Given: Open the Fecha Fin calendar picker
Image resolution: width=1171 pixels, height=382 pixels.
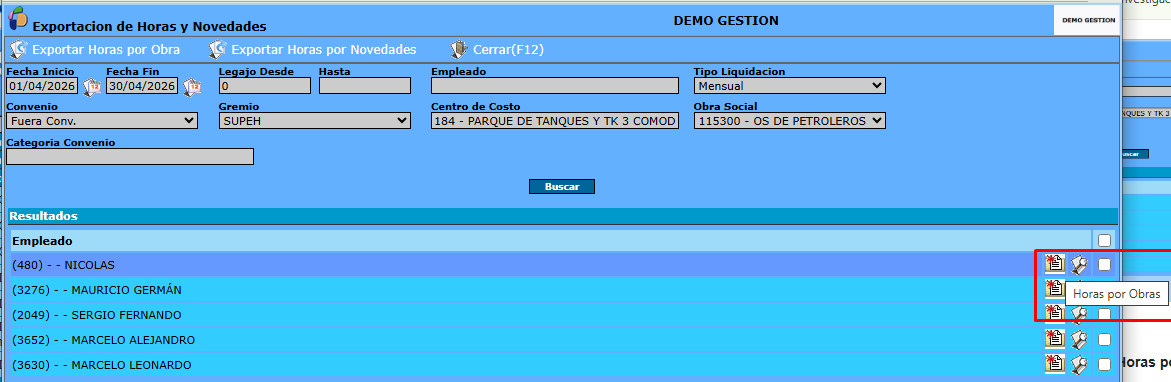Looking at the screenshot, I should [192, 87].
